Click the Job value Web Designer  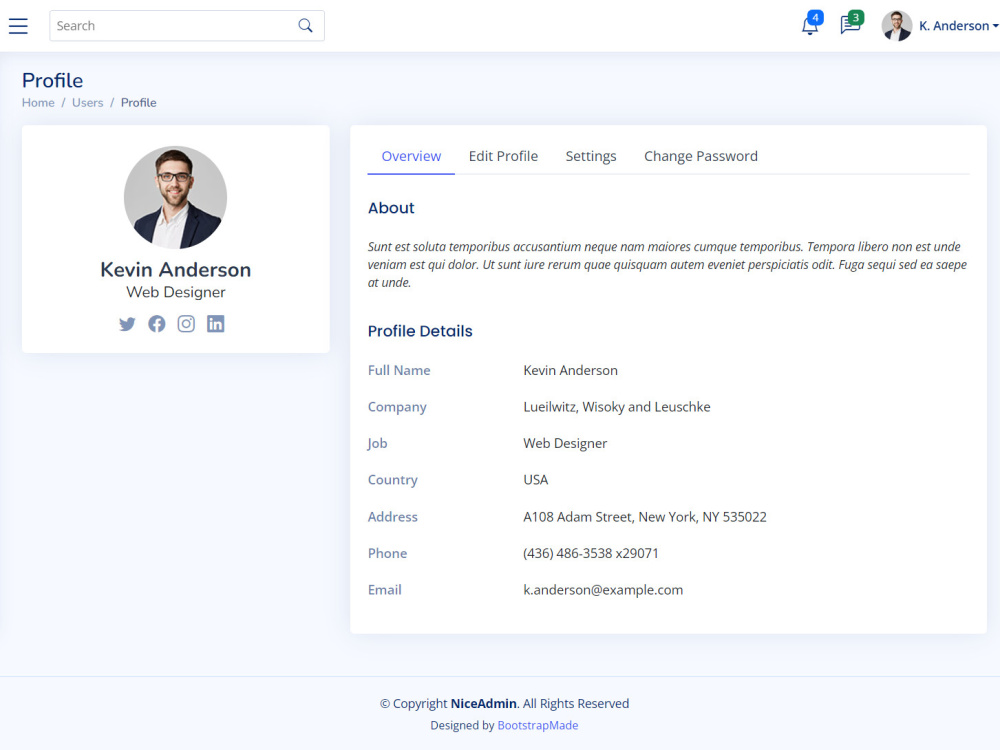coord(565,443)
